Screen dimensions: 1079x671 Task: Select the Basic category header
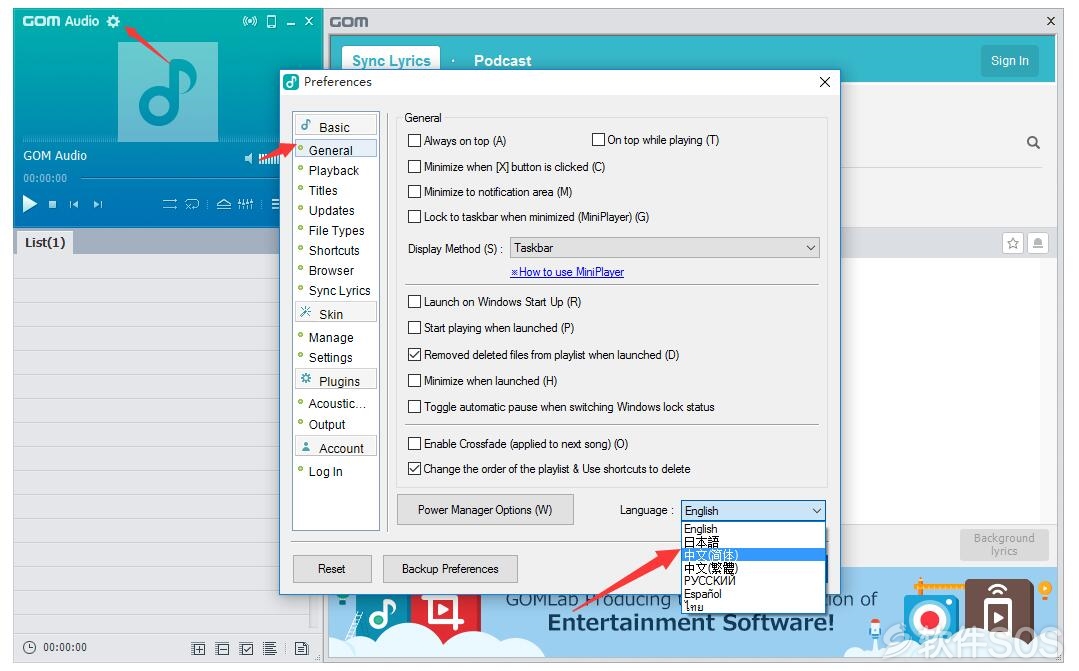pyautogui.click(x=336, y=125)
